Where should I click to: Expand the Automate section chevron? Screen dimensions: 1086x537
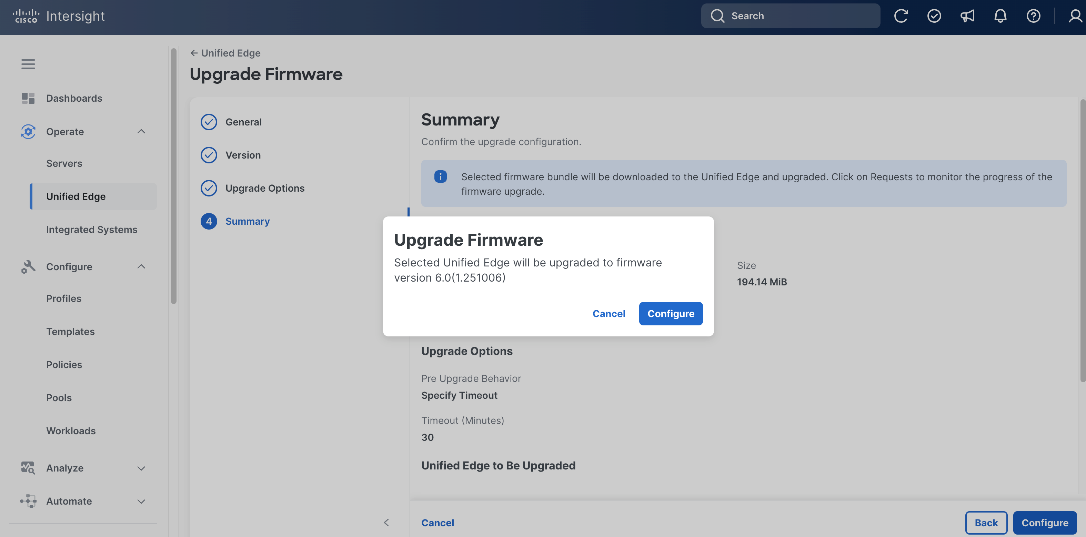[141, 502]
